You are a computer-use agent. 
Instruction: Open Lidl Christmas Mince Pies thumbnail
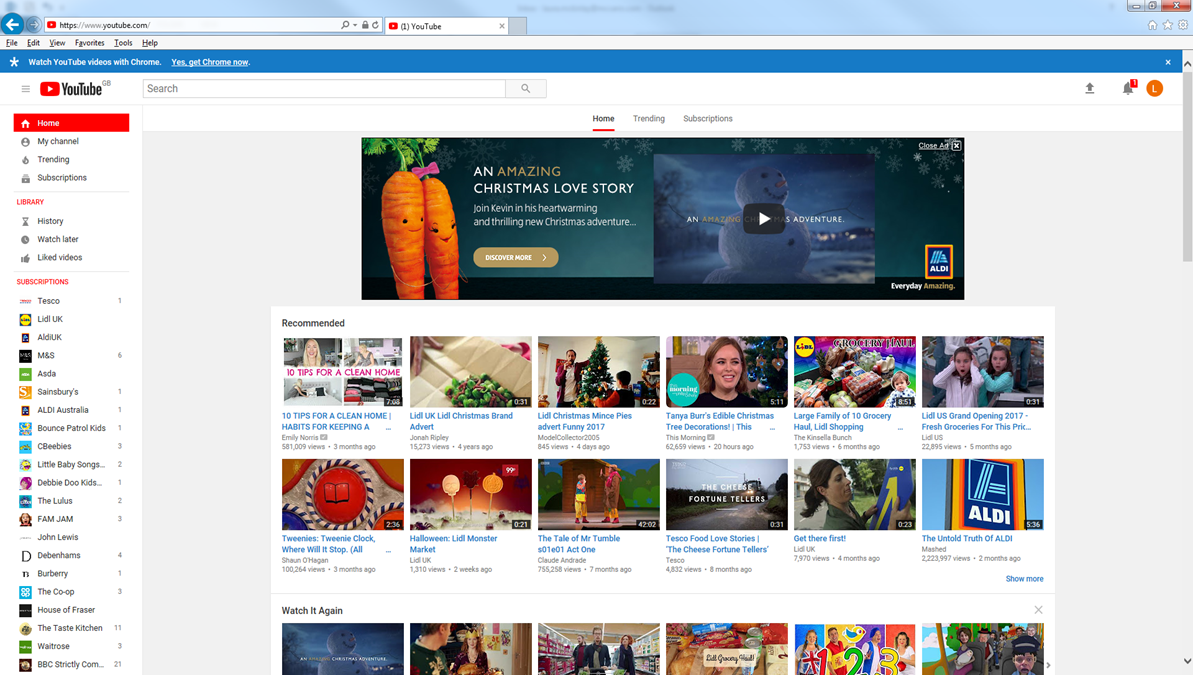[599, 372]
